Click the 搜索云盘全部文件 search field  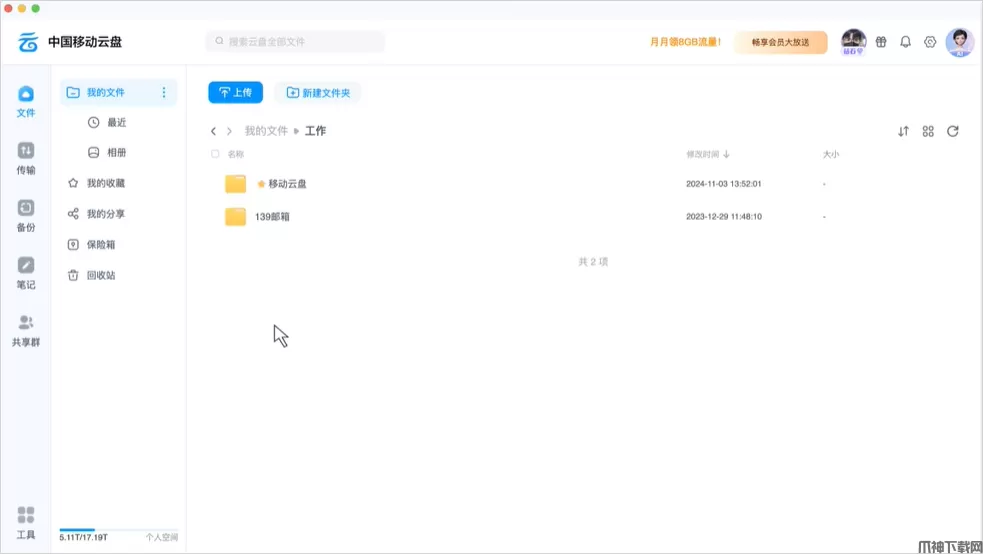[296, 42]
